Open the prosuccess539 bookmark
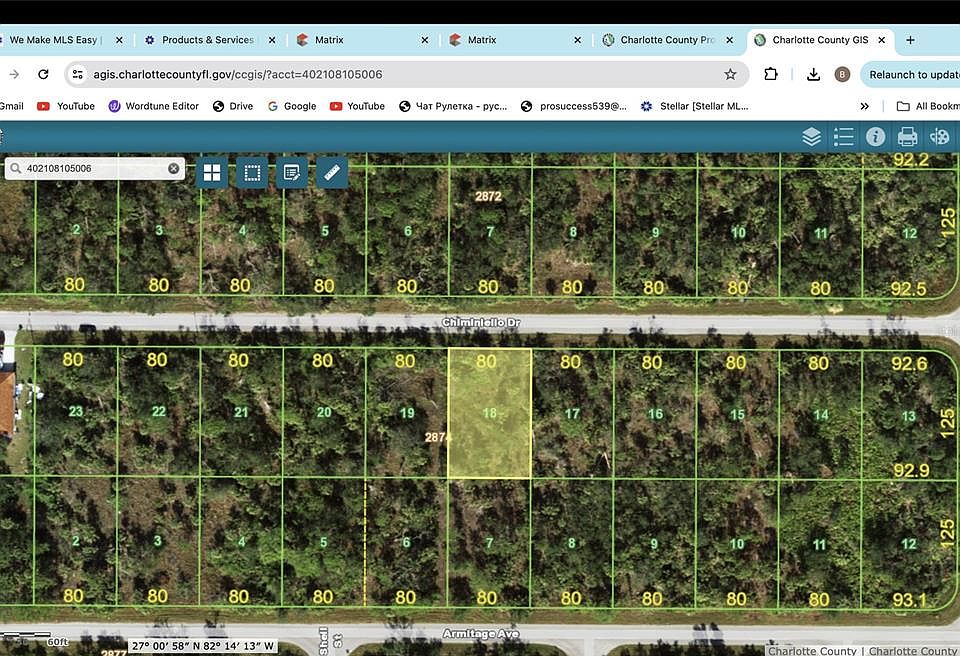This screenshot has width=960, height=656. click(574, 106)
